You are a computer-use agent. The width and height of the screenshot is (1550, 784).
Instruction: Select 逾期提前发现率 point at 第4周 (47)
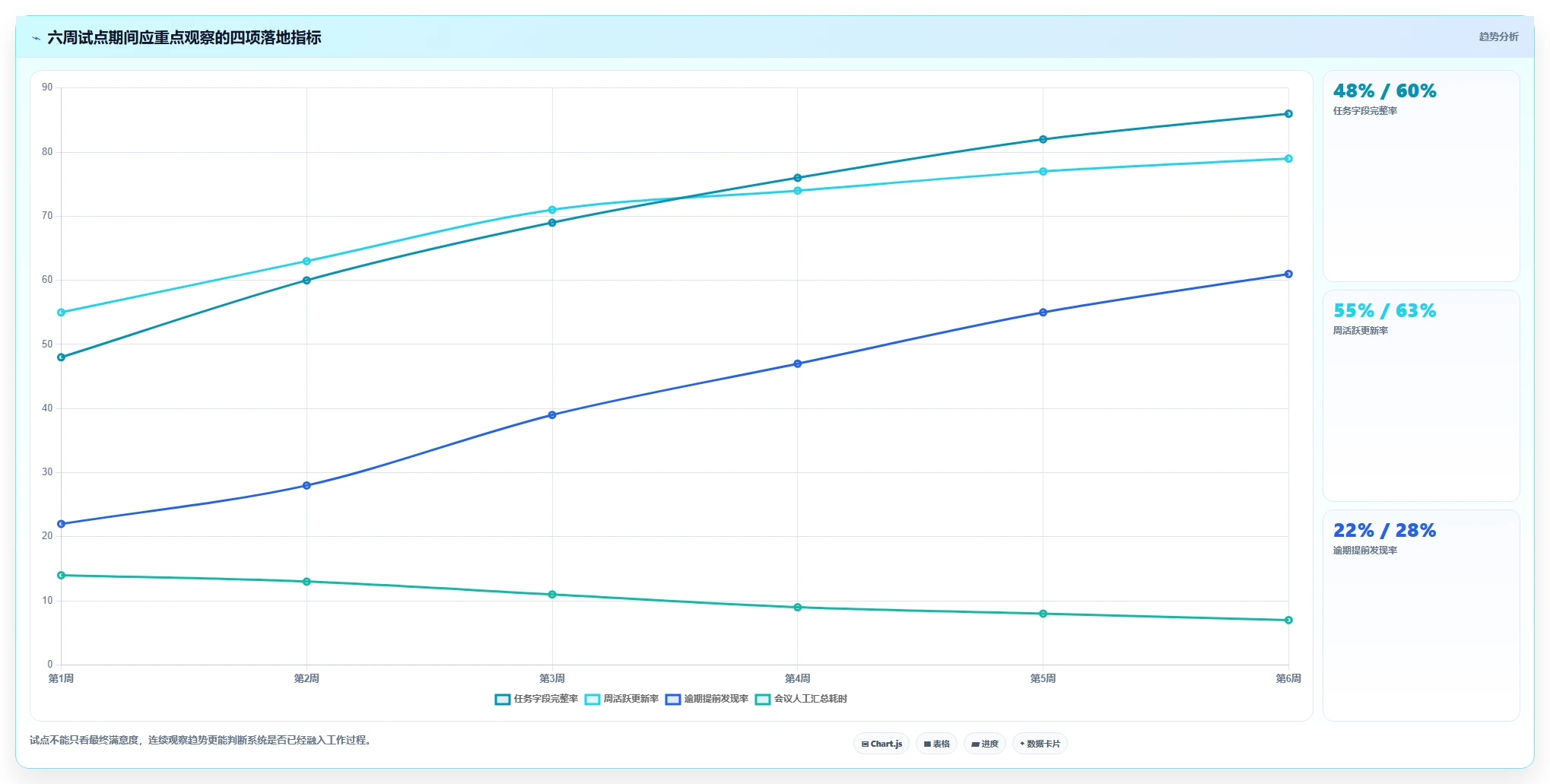coord(798,364)
